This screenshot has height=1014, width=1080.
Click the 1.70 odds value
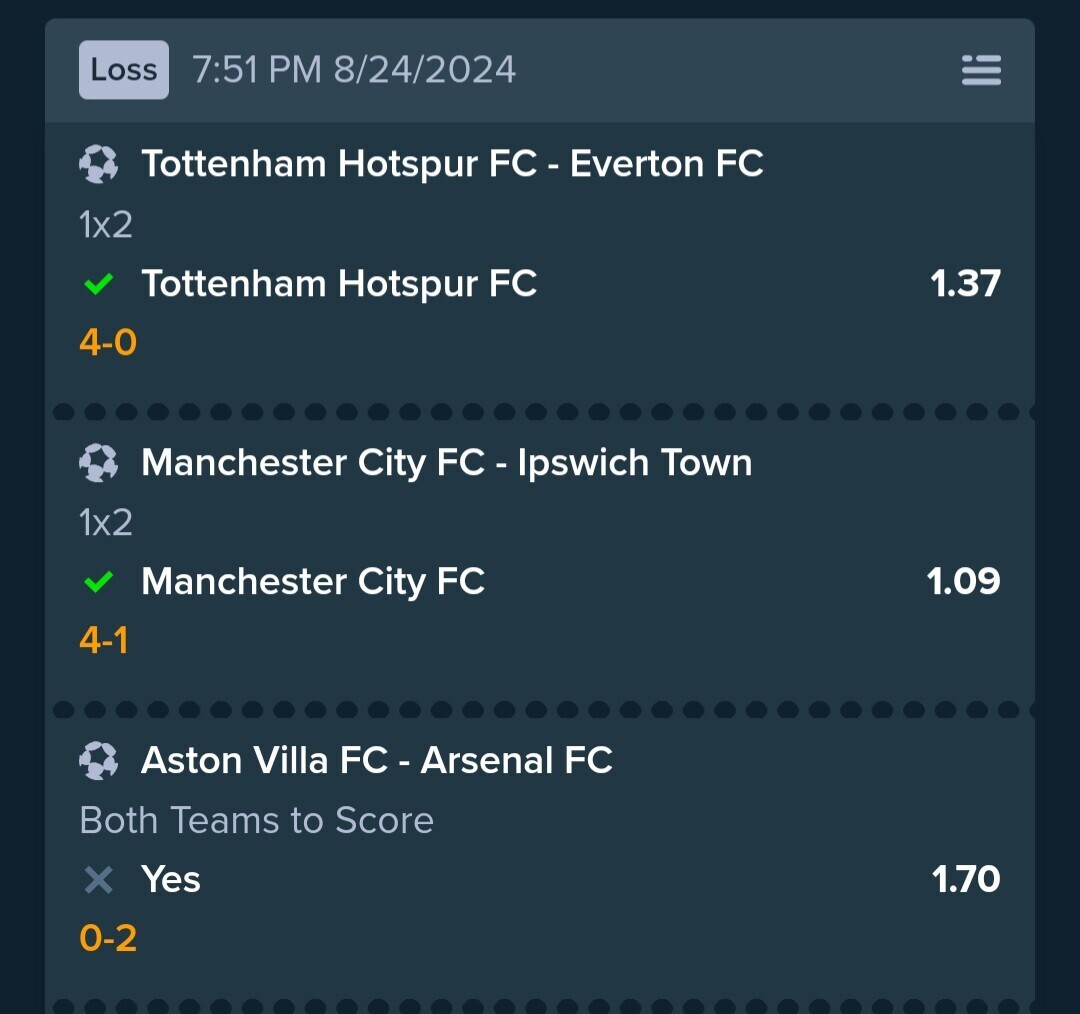click(x=966, y=879)
